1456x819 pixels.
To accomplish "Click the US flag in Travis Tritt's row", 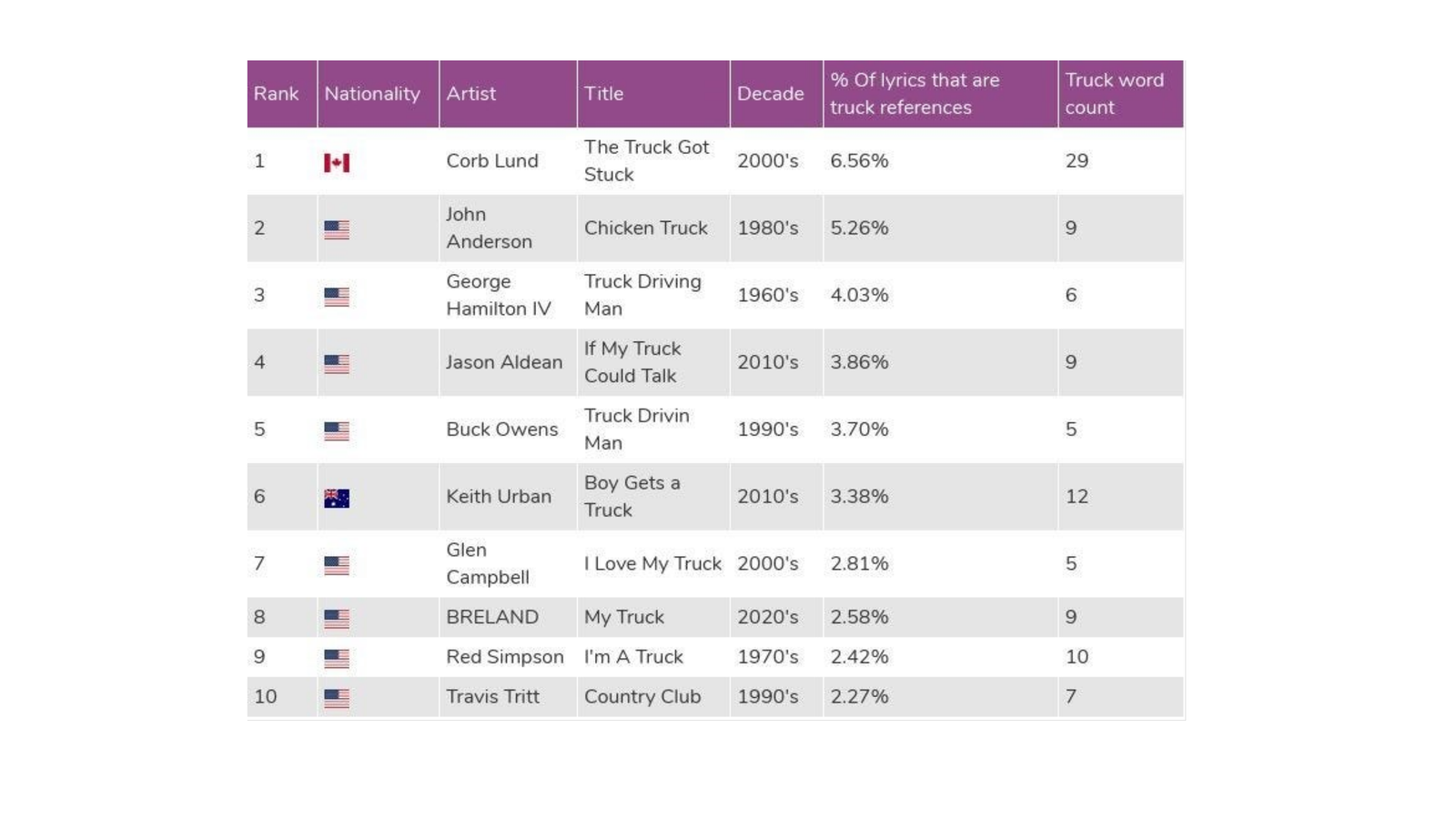I will (x=337, y=698).
